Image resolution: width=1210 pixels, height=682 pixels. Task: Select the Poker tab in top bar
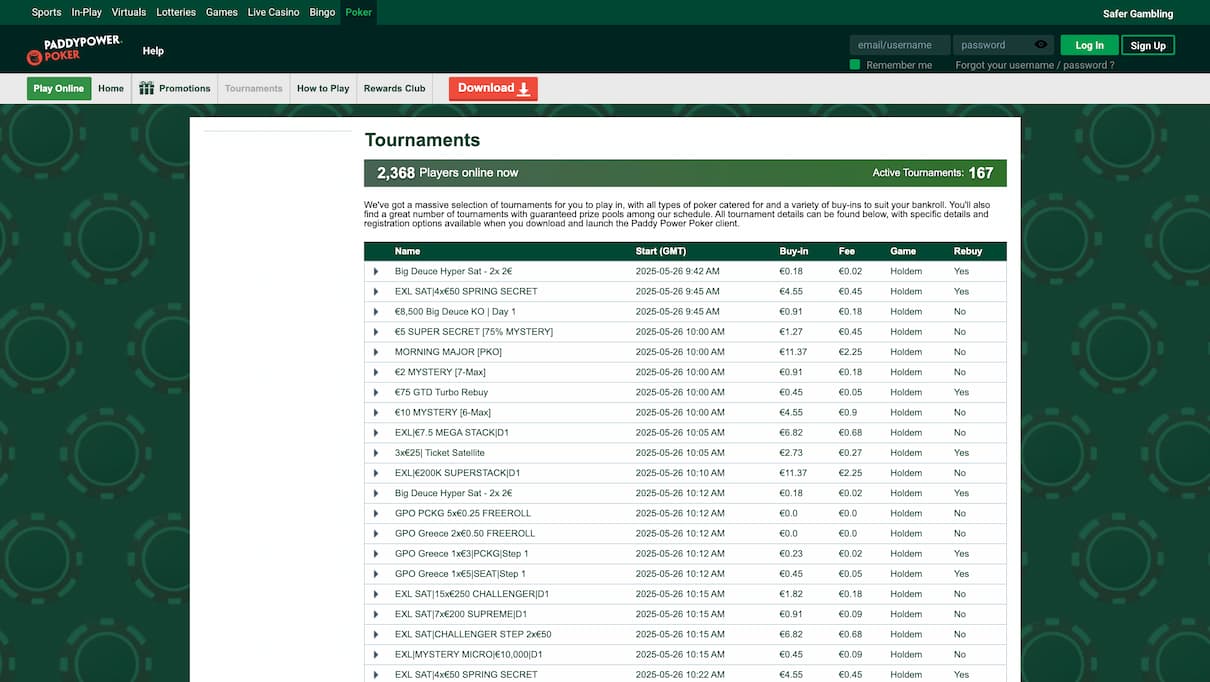(x=358, y=12)
